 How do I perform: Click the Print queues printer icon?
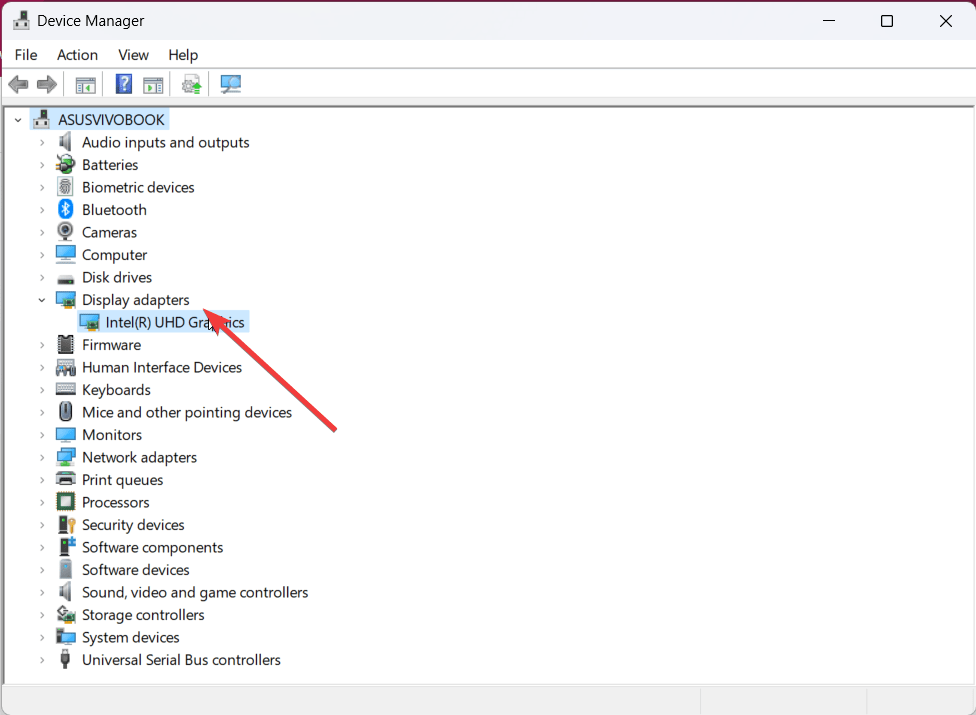click(65, 479)
